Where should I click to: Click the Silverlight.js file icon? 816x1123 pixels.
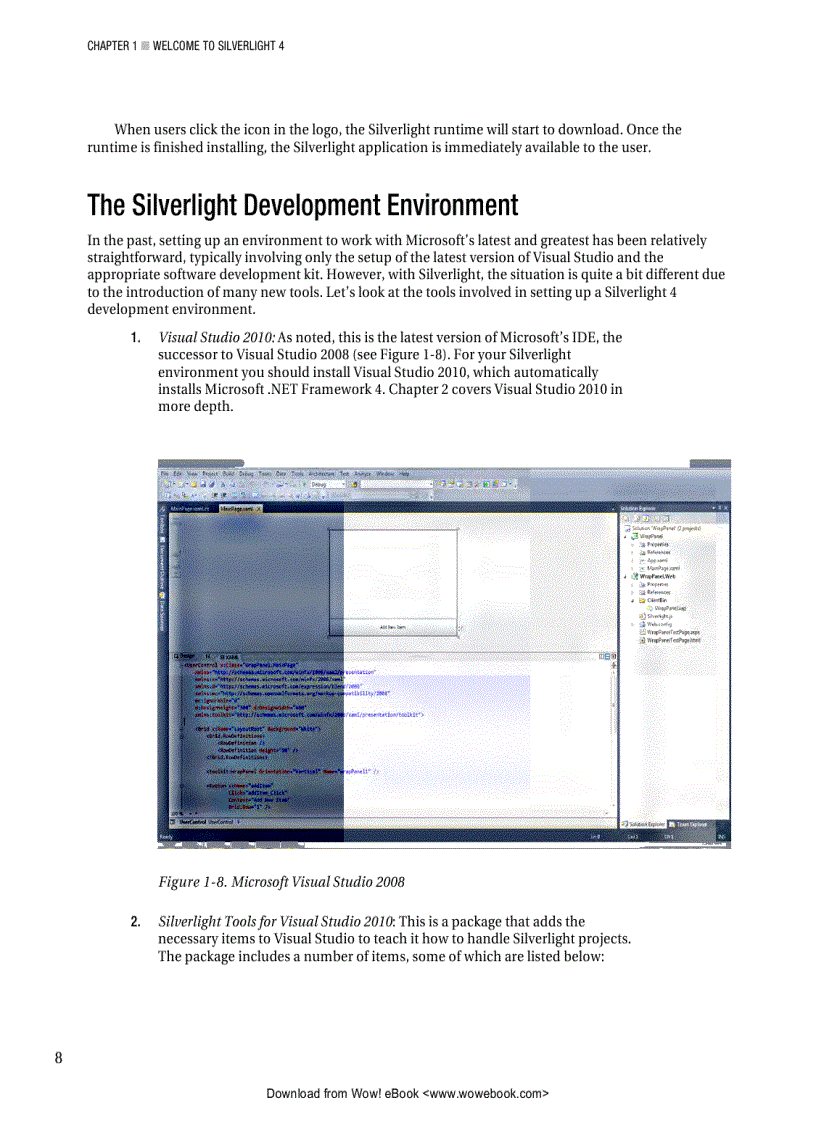coord(642,616)
